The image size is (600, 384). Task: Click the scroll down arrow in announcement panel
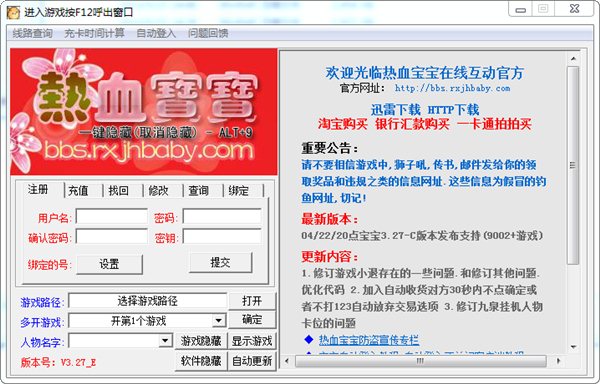click(573, 347)
